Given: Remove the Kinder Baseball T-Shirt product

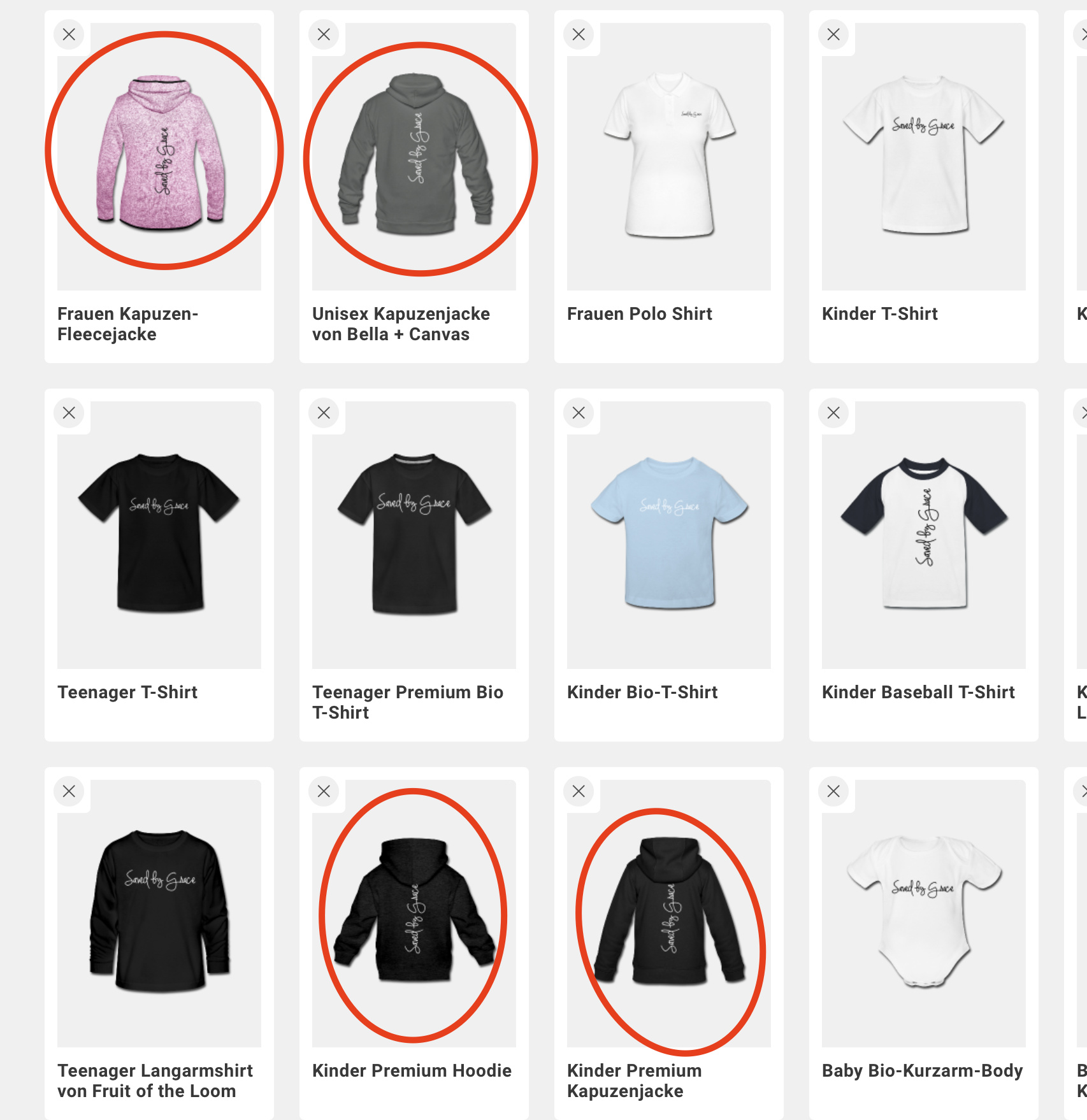Looking at the screenshot, I should click(x=833, y=413).
